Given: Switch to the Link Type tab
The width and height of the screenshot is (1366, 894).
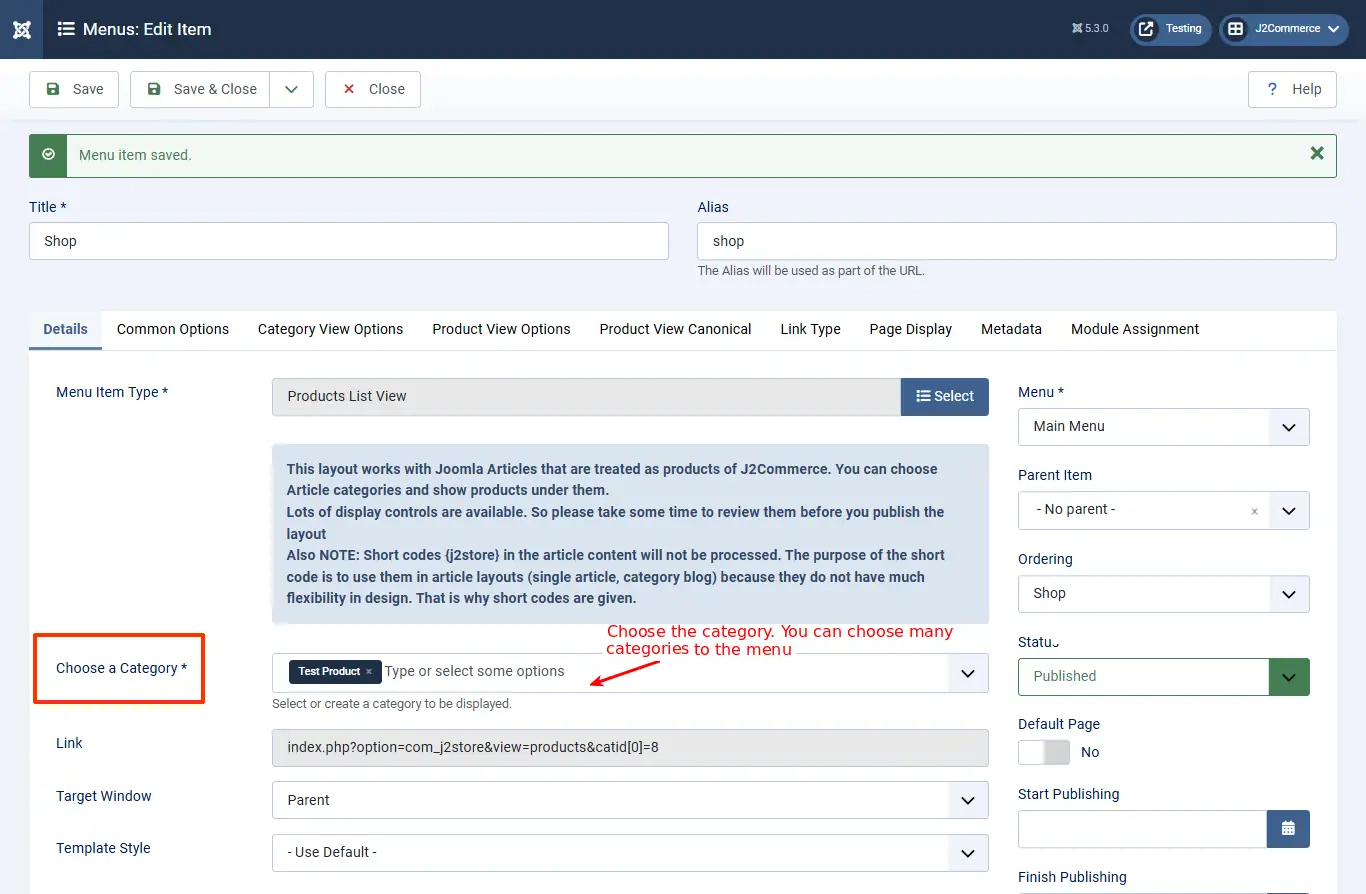Looking at the screenshot, I should [811, 329].
